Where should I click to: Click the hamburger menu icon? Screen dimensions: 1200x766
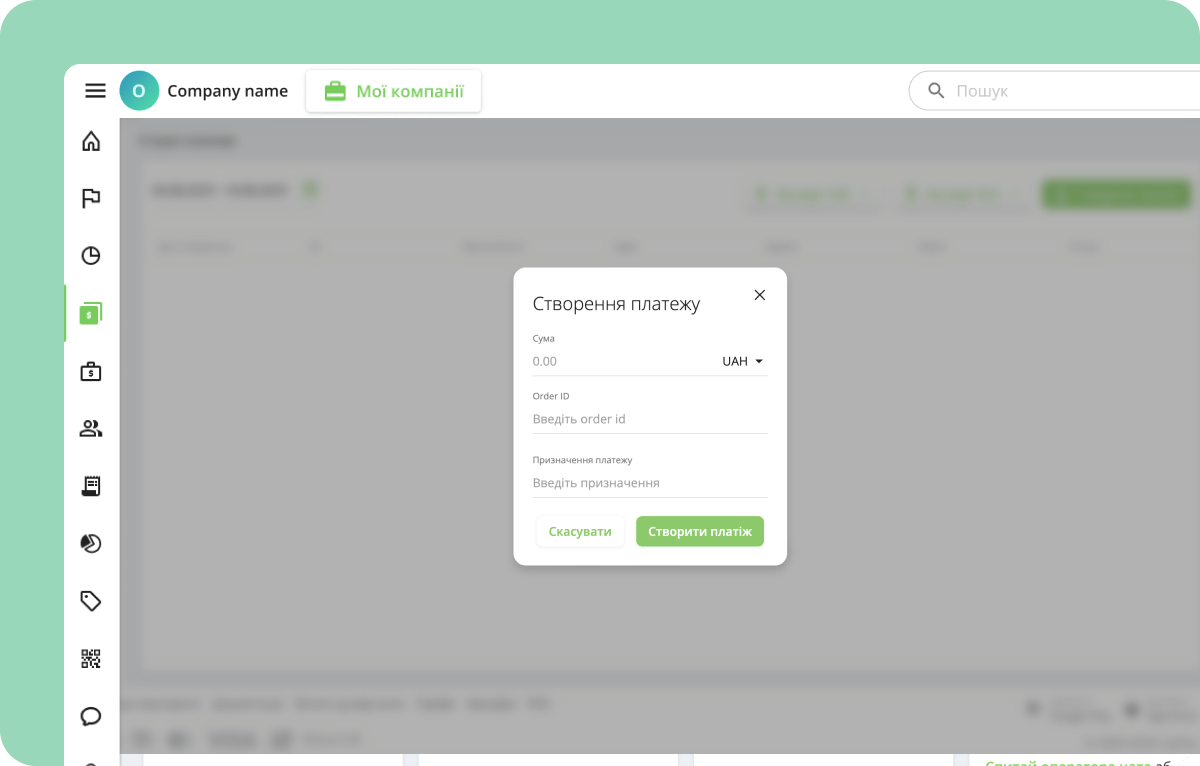click(x=95, y=90)
